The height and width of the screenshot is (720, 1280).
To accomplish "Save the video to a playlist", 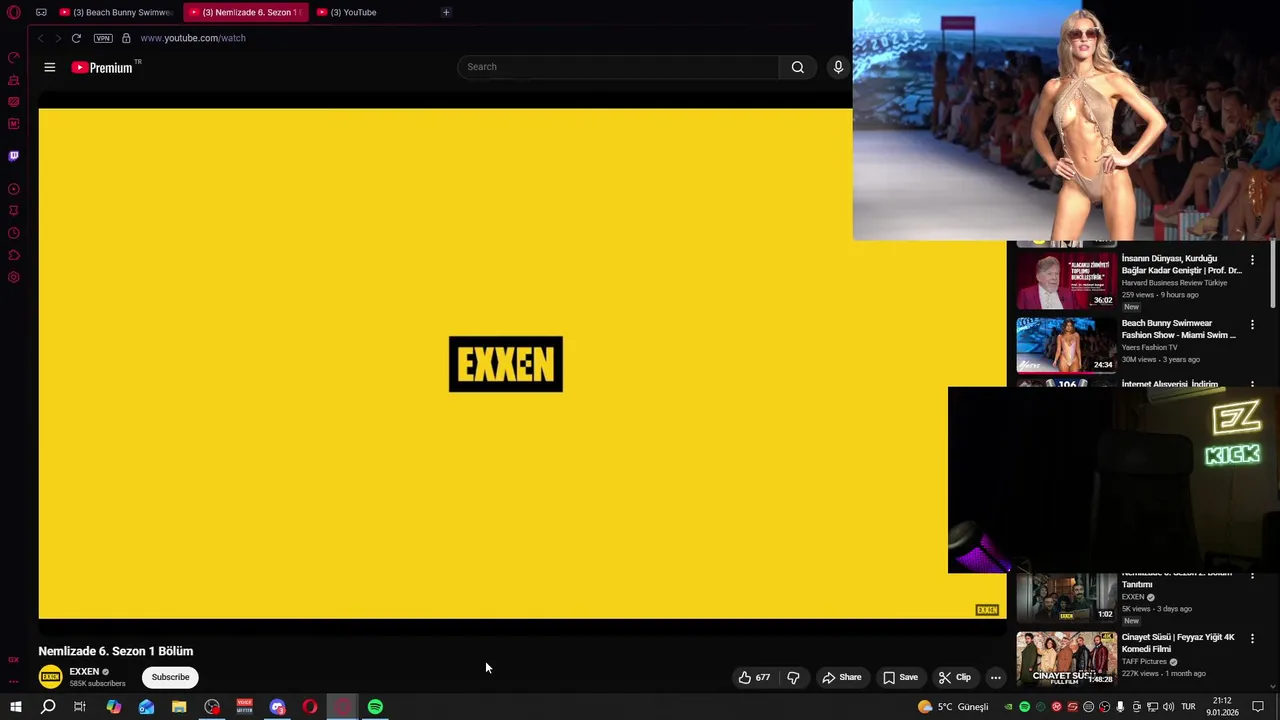I will [900, 677].
